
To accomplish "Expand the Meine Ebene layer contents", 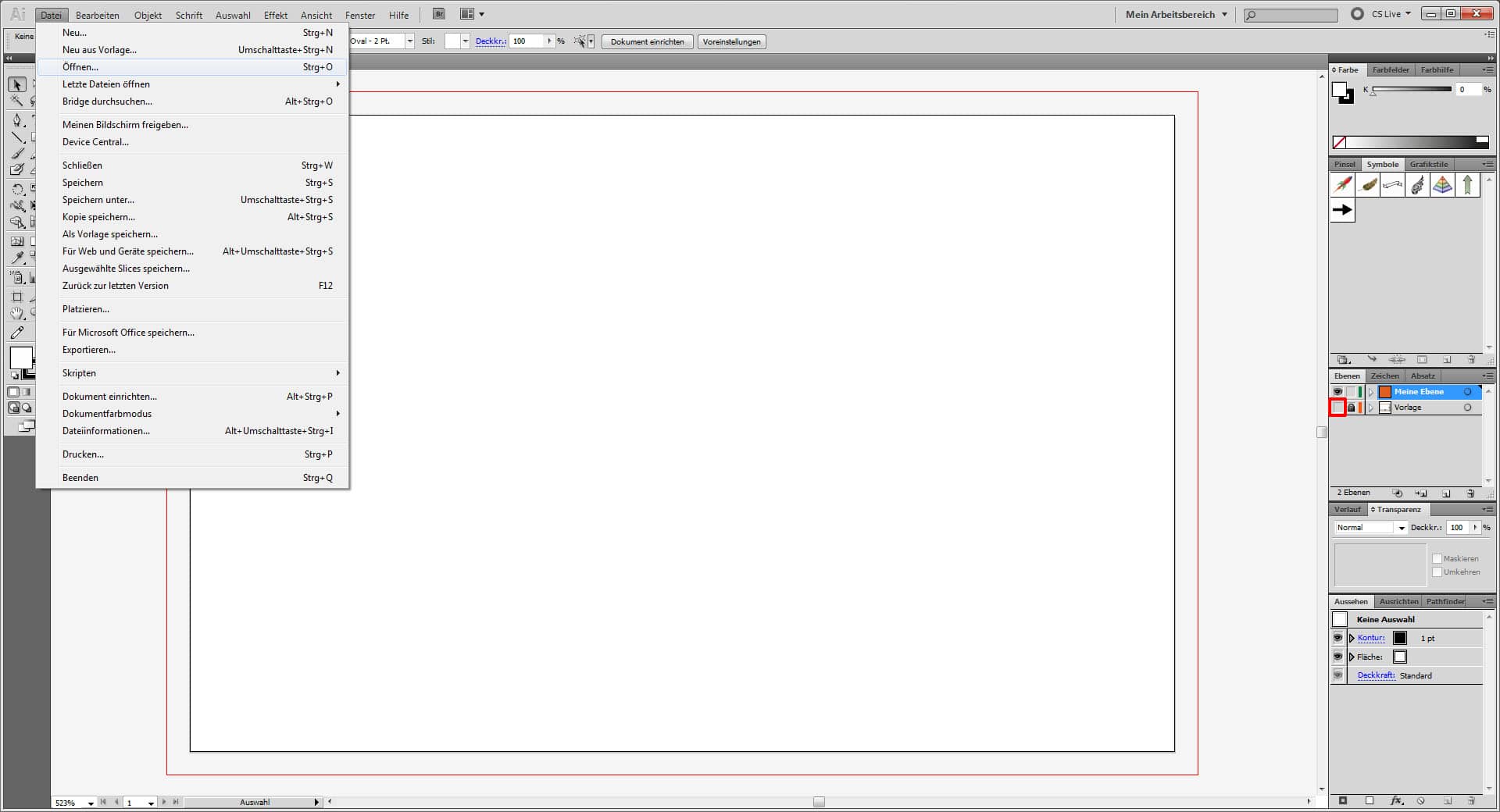I will tap(1371, 392).
